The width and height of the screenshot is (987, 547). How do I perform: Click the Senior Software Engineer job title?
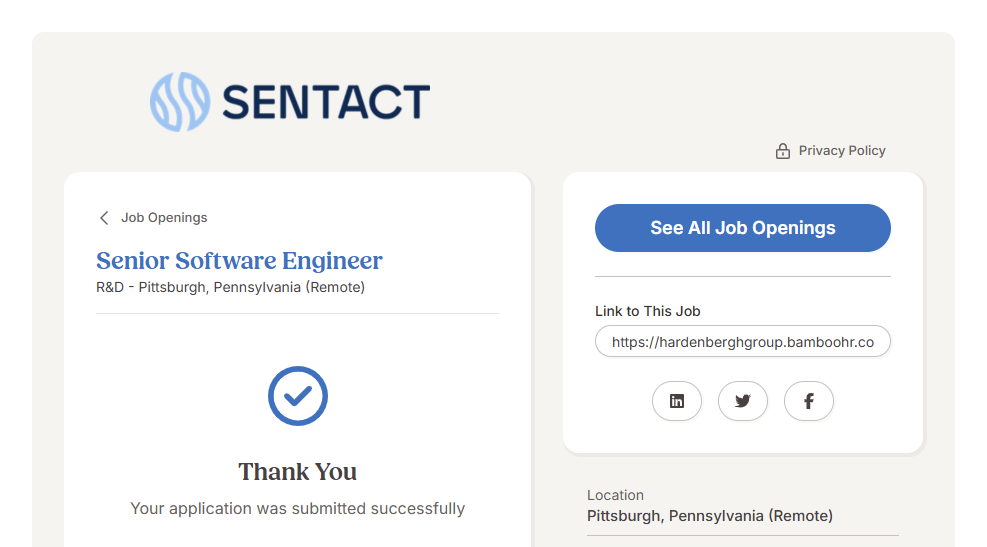239,261
